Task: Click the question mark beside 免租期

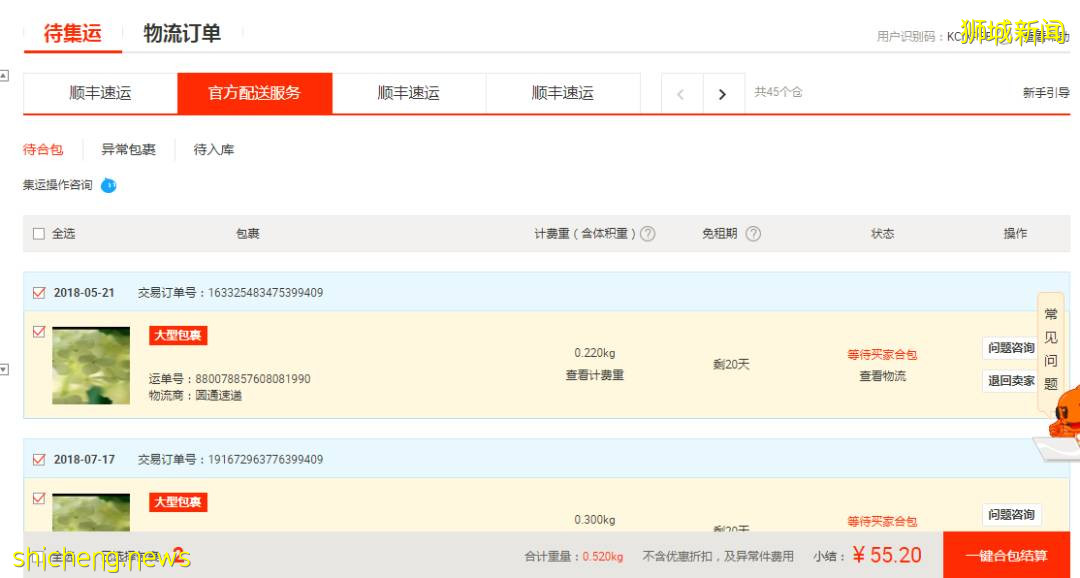Action: (x=752, y=233)
